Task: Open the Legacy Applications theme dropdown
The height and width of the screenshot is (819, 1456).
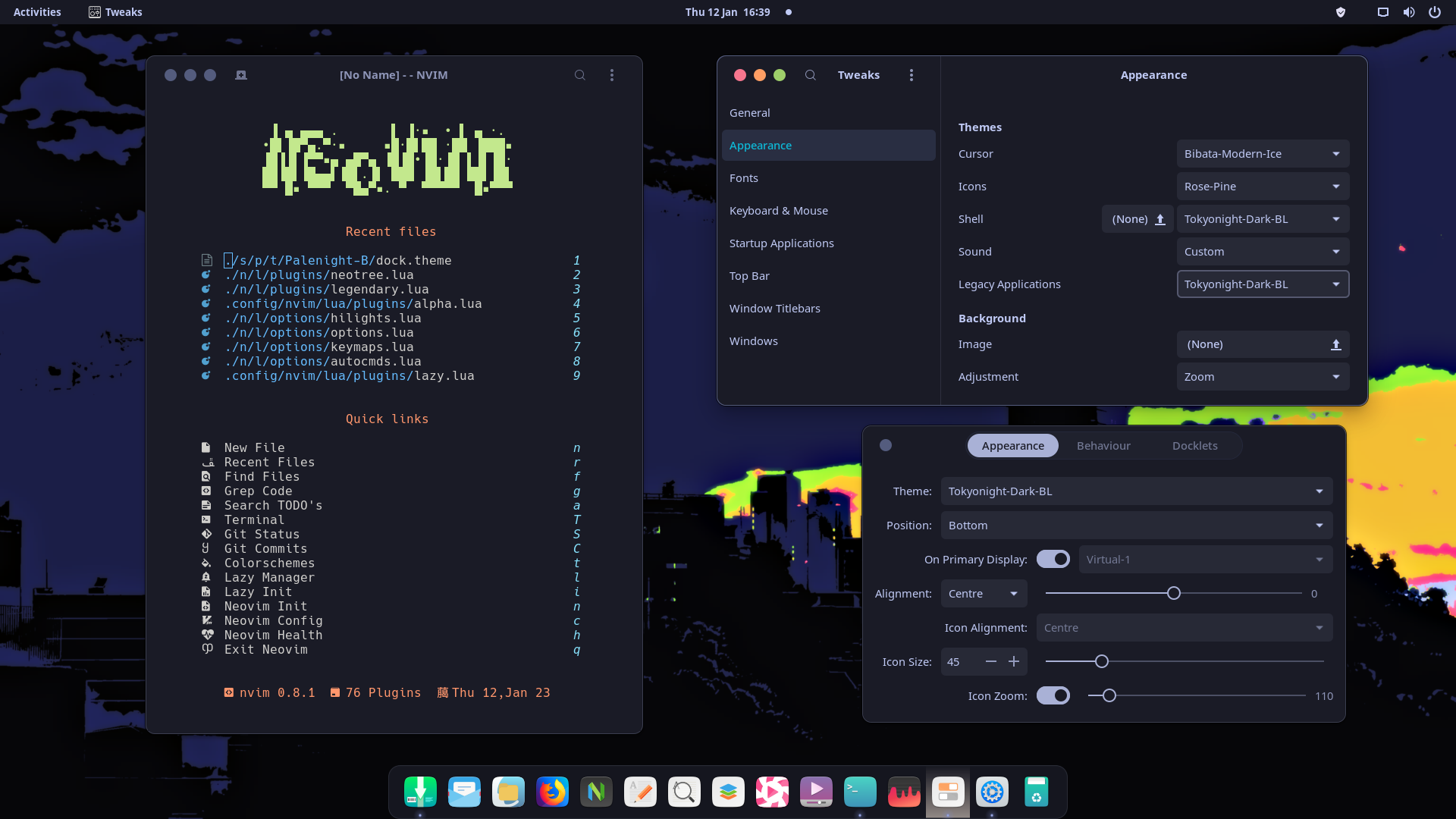Action: 1263,284
